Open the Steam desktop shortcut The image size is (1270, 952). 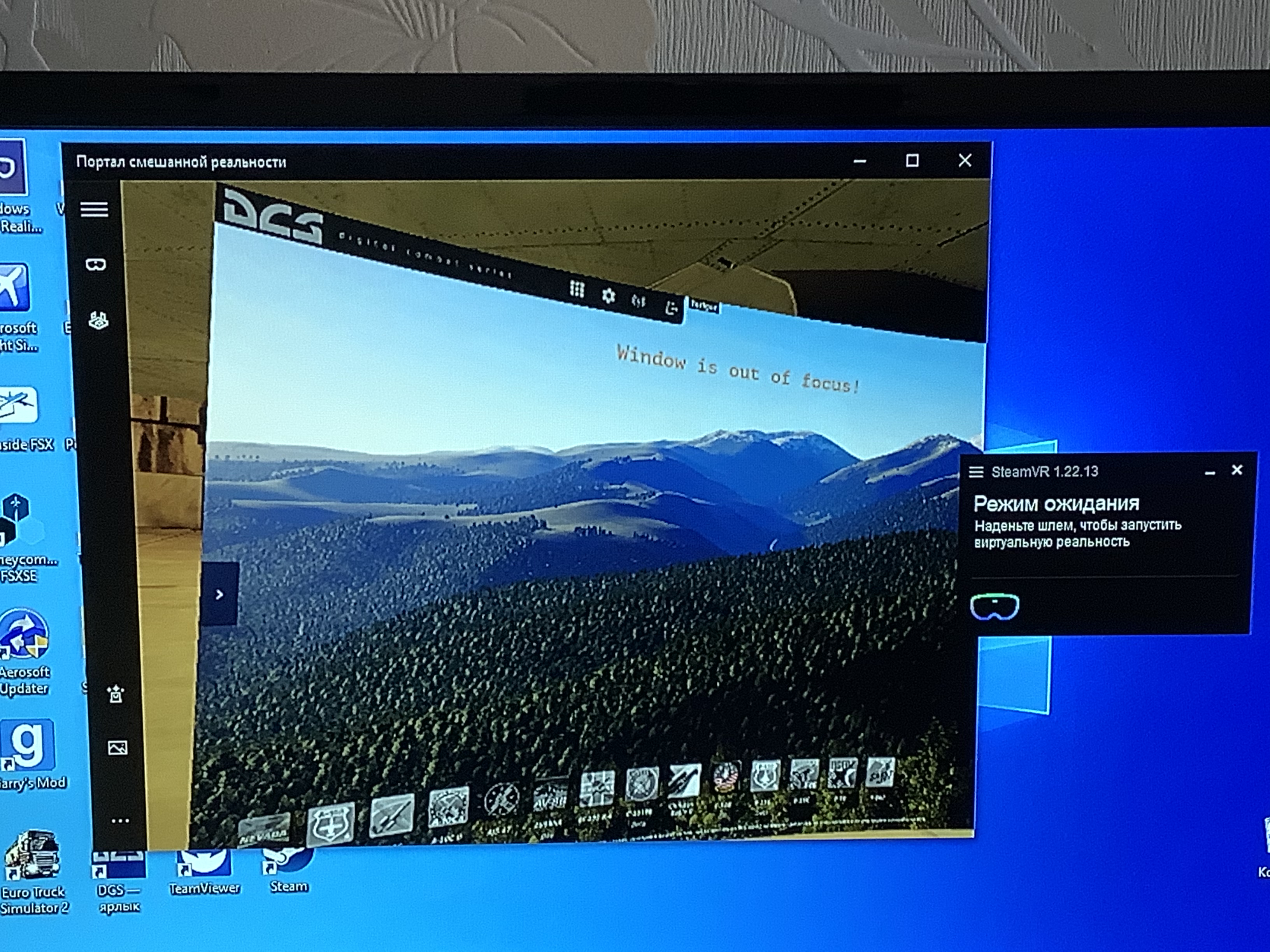[289, 871]
